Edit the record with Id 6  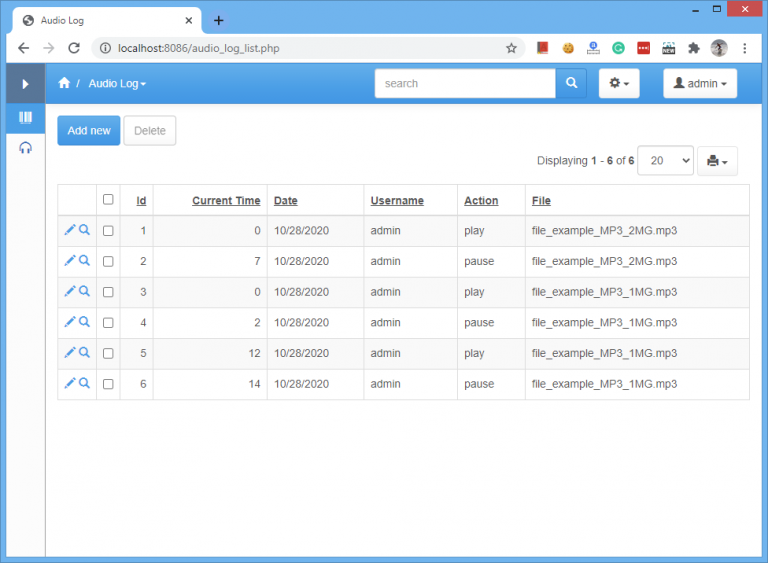[70, 383]
